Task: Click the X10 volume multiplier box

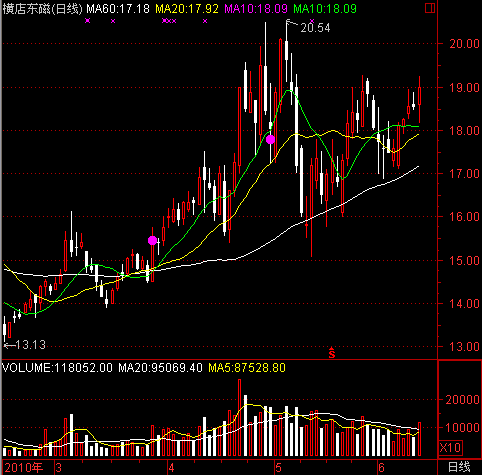Action: tap(450, 447)
